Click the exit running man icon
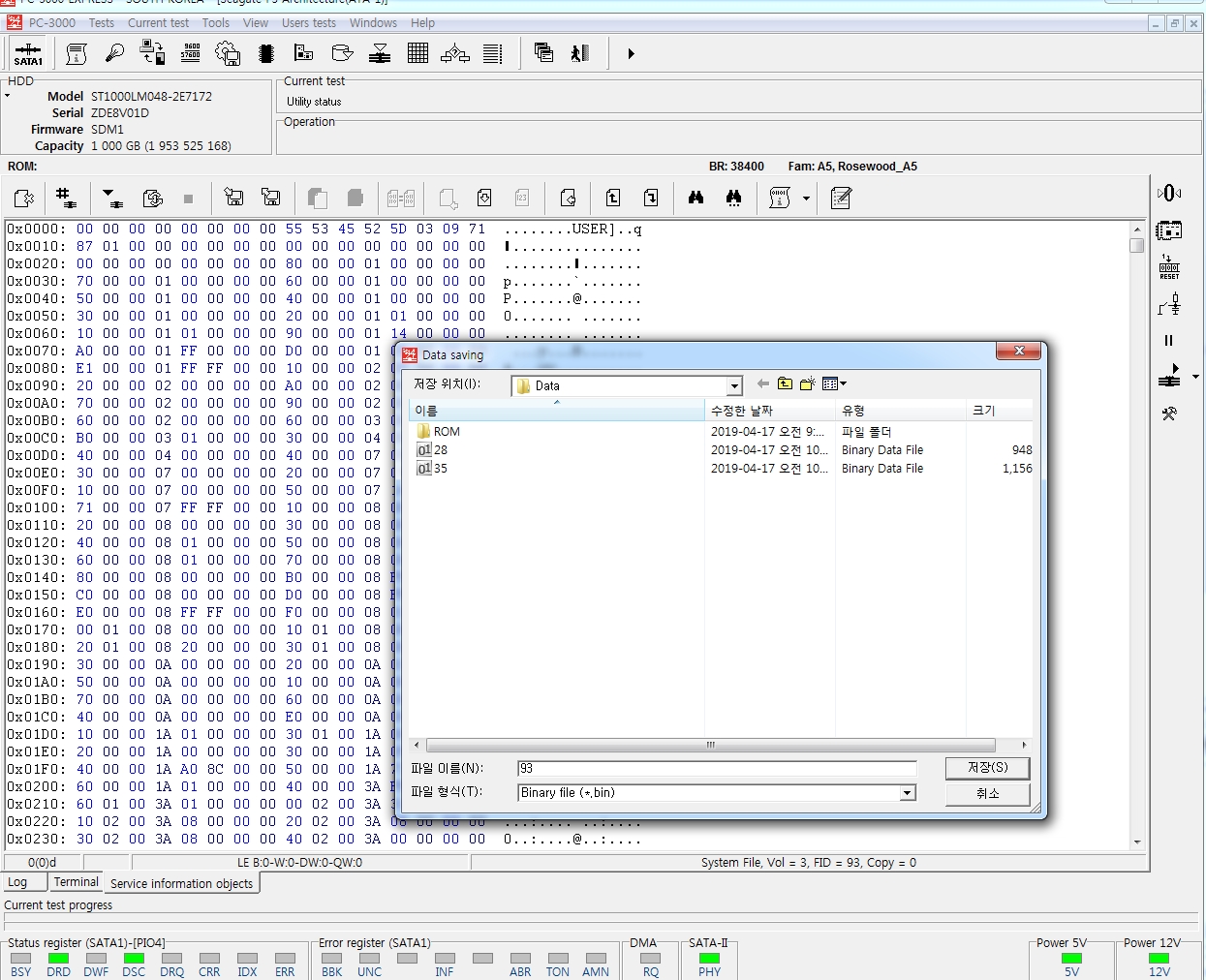The height and width of the screenshot is (980, 1206). coord(580,53)
